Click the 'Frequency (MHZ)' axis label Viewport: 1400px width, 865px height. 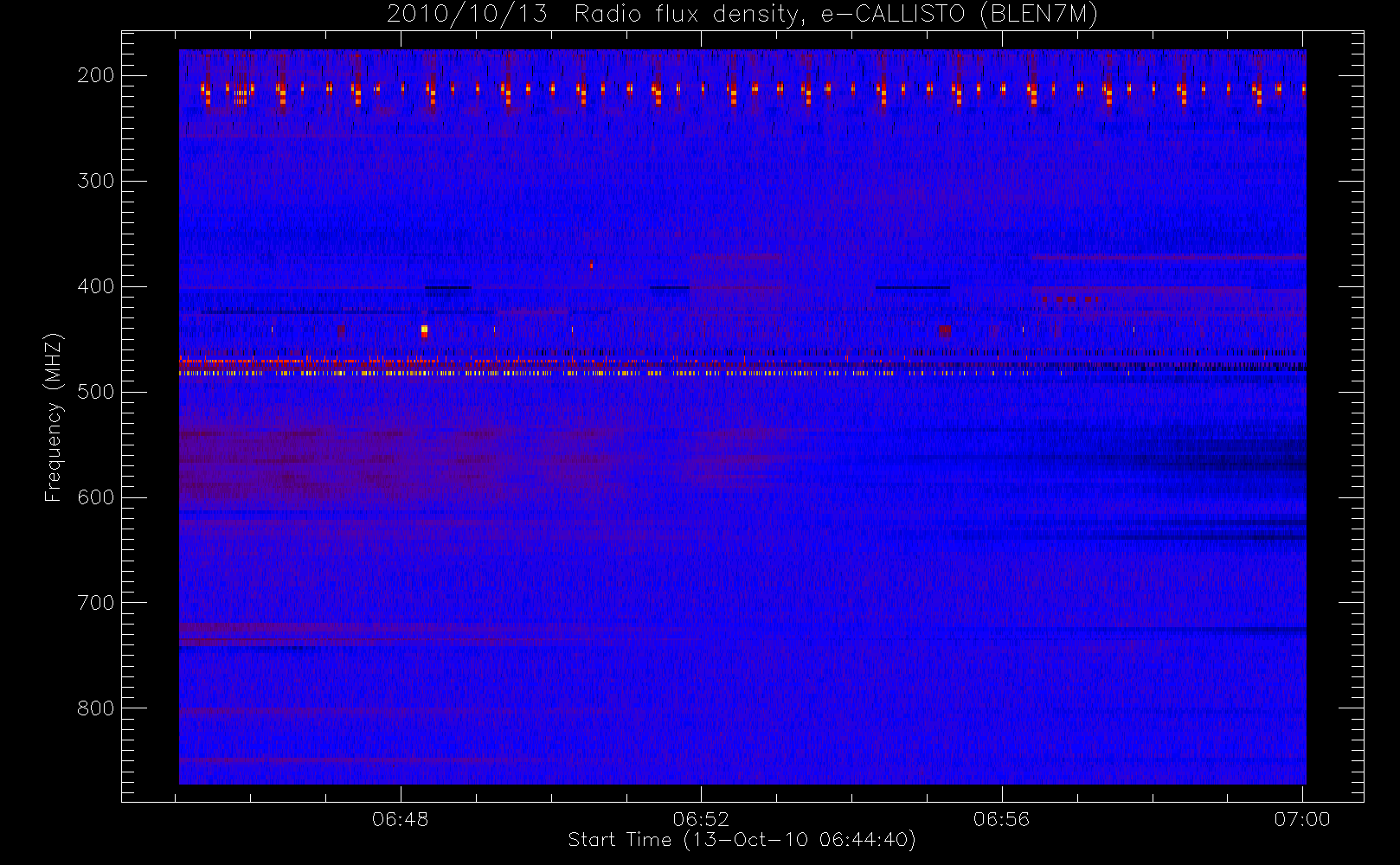tap(54, 417)
